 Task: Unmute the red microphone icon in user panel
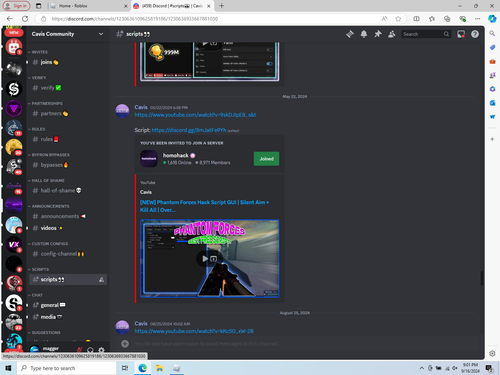point(79,350)
